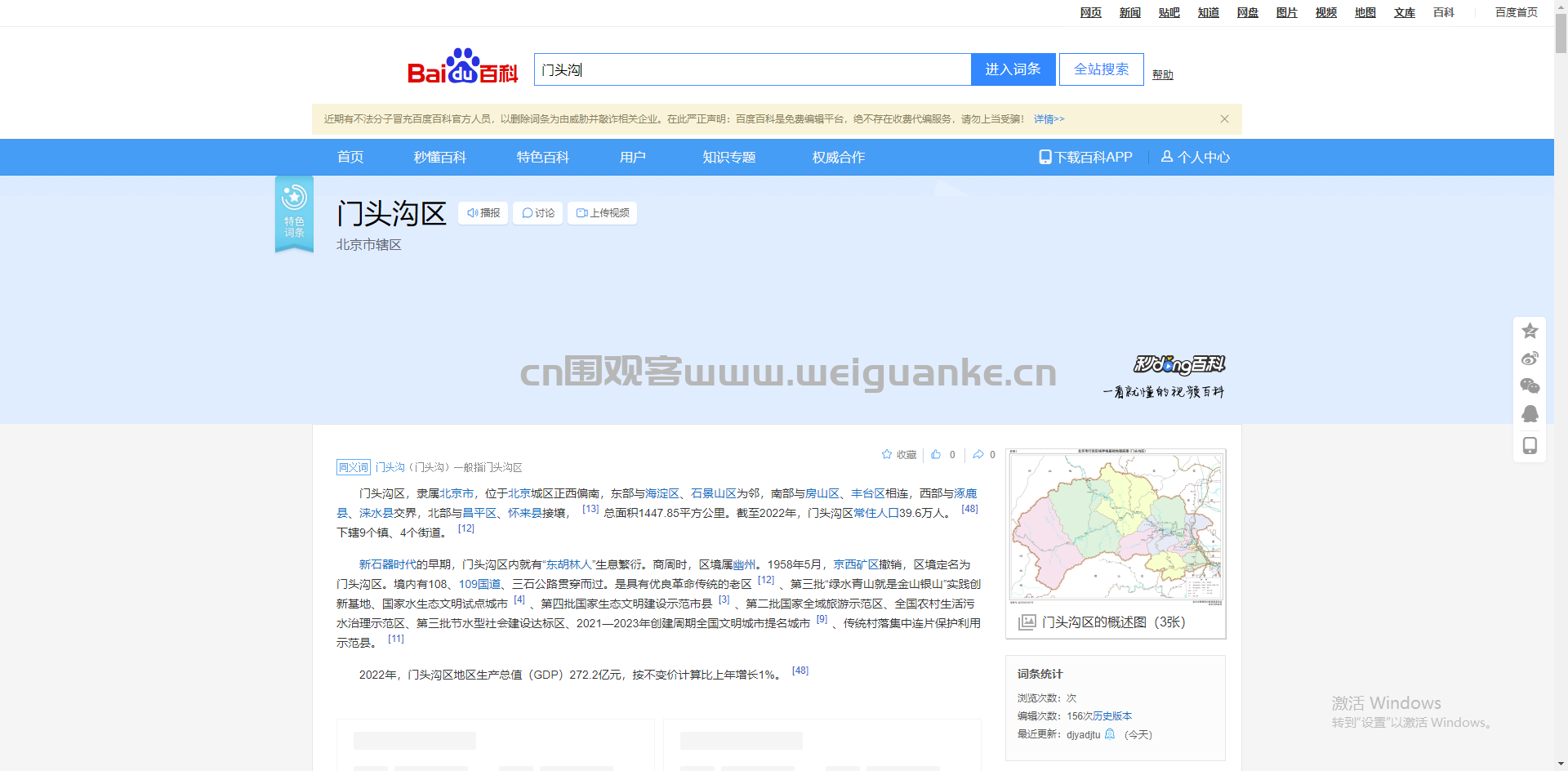Follow the 幽州 link

745,564
